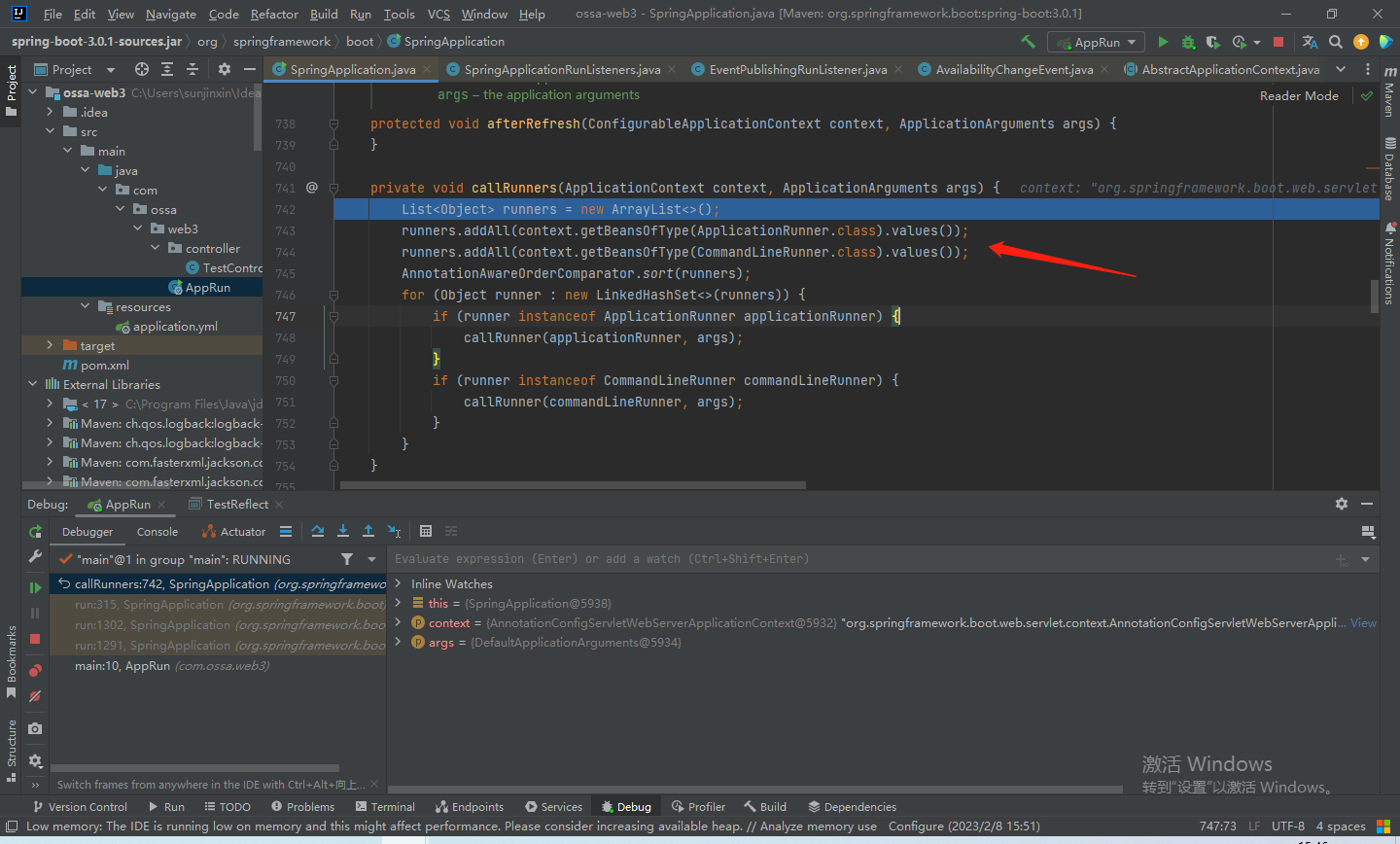The height and width of the screenshot is (844, 1400).
Task: Show the threads hamburger icon beside Actuator
Action: point(286,531)
